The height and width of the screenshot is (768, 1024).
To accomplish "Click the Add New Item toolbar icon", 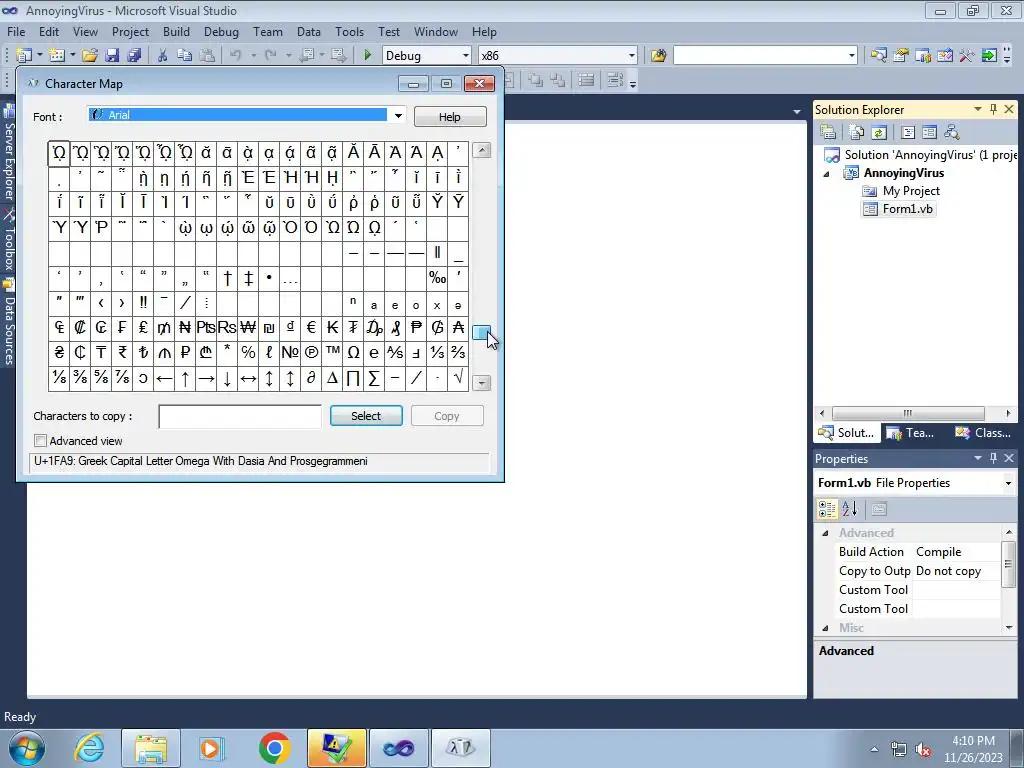I will coord(57,56).
